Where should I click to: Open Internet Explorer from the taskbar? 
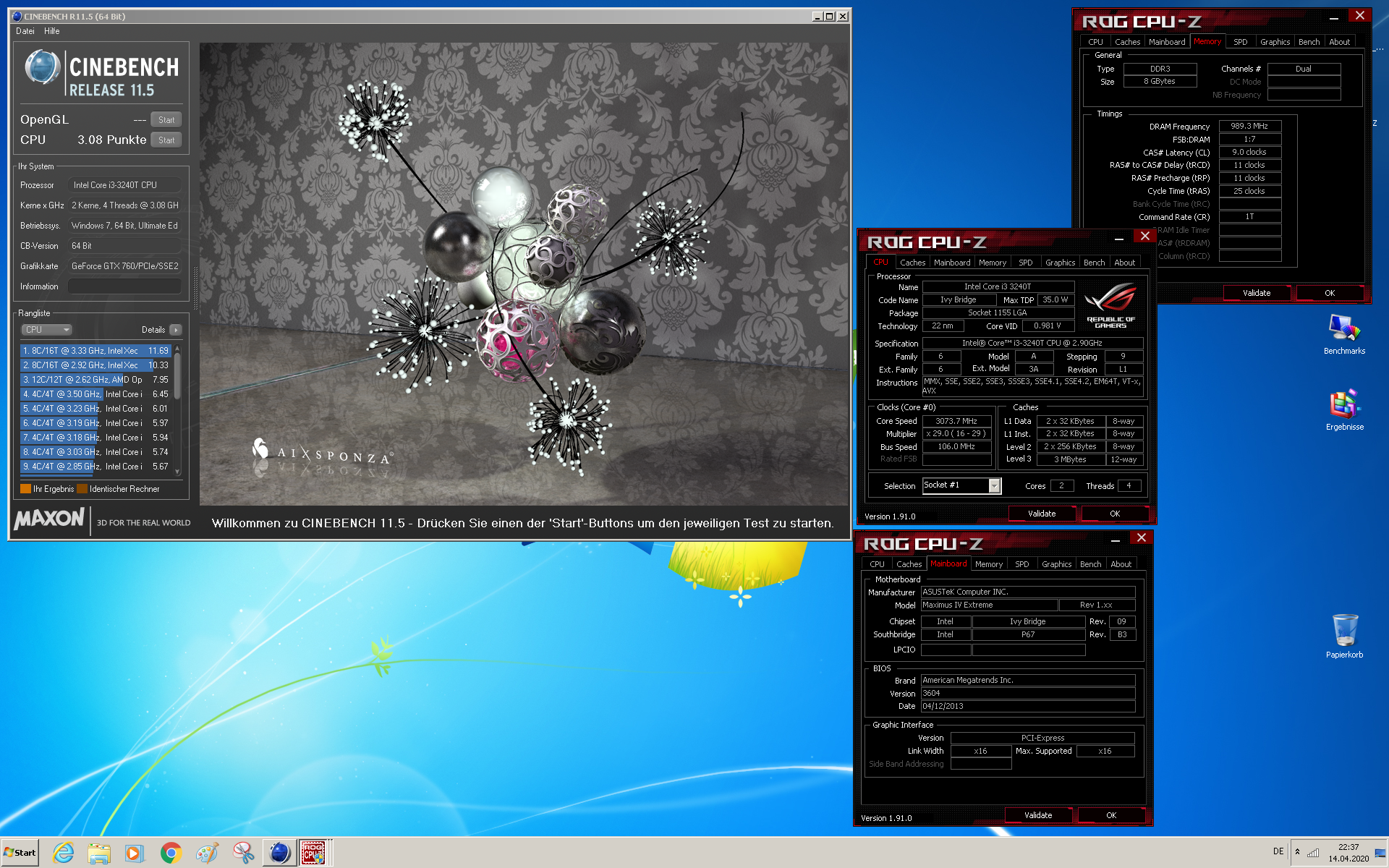click(x=63, y=853)
